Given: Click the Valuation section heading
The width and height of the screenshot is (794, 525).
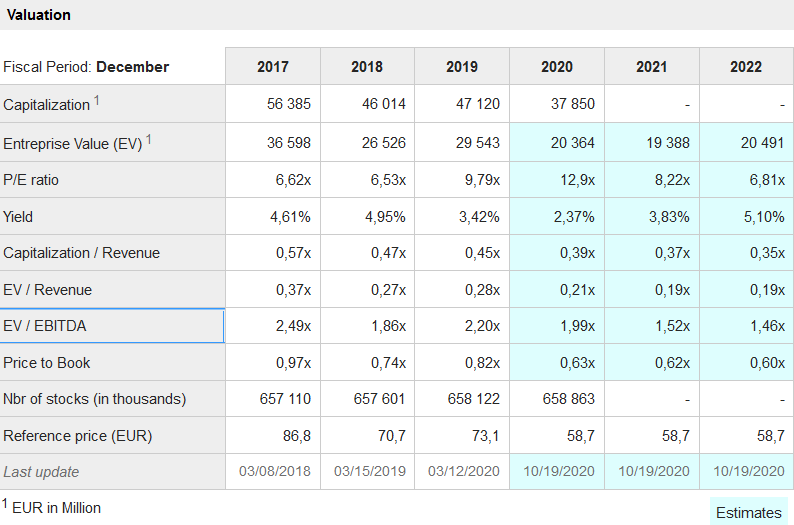Looking at the screenshot, I should click(x=39, y=15).
